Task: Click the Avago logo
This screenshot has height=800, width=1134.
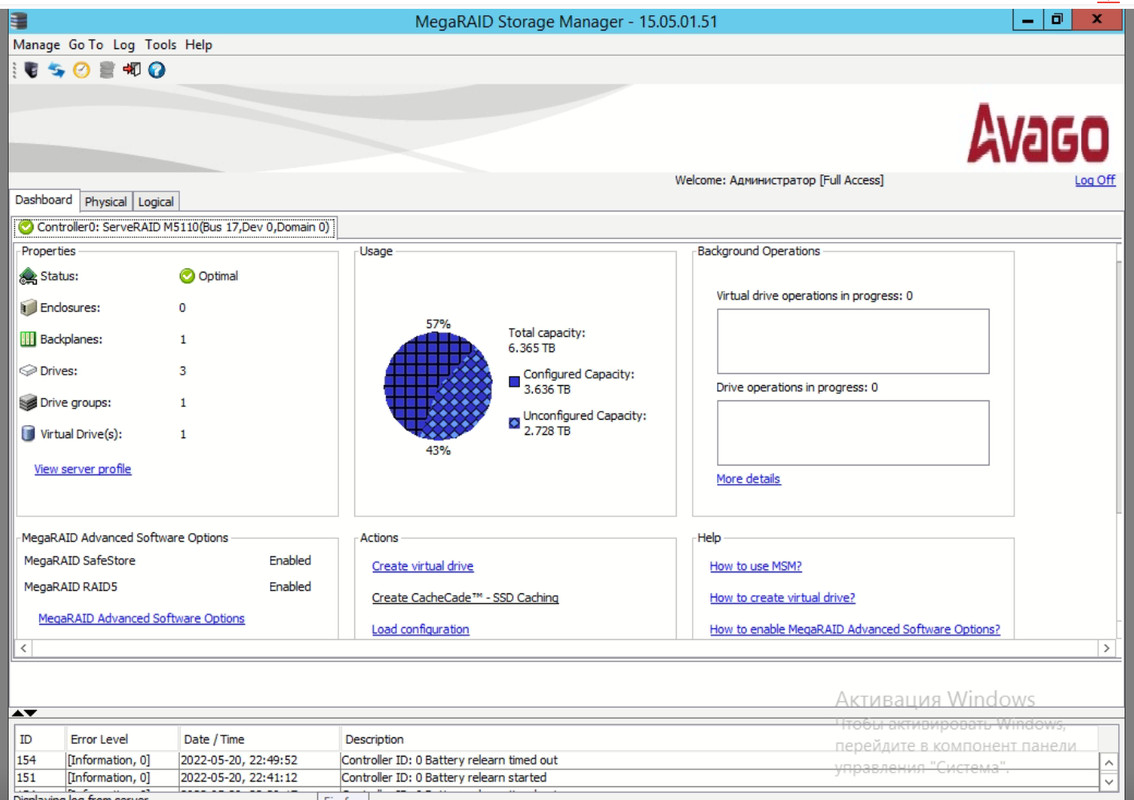Action: point(1038,134)
